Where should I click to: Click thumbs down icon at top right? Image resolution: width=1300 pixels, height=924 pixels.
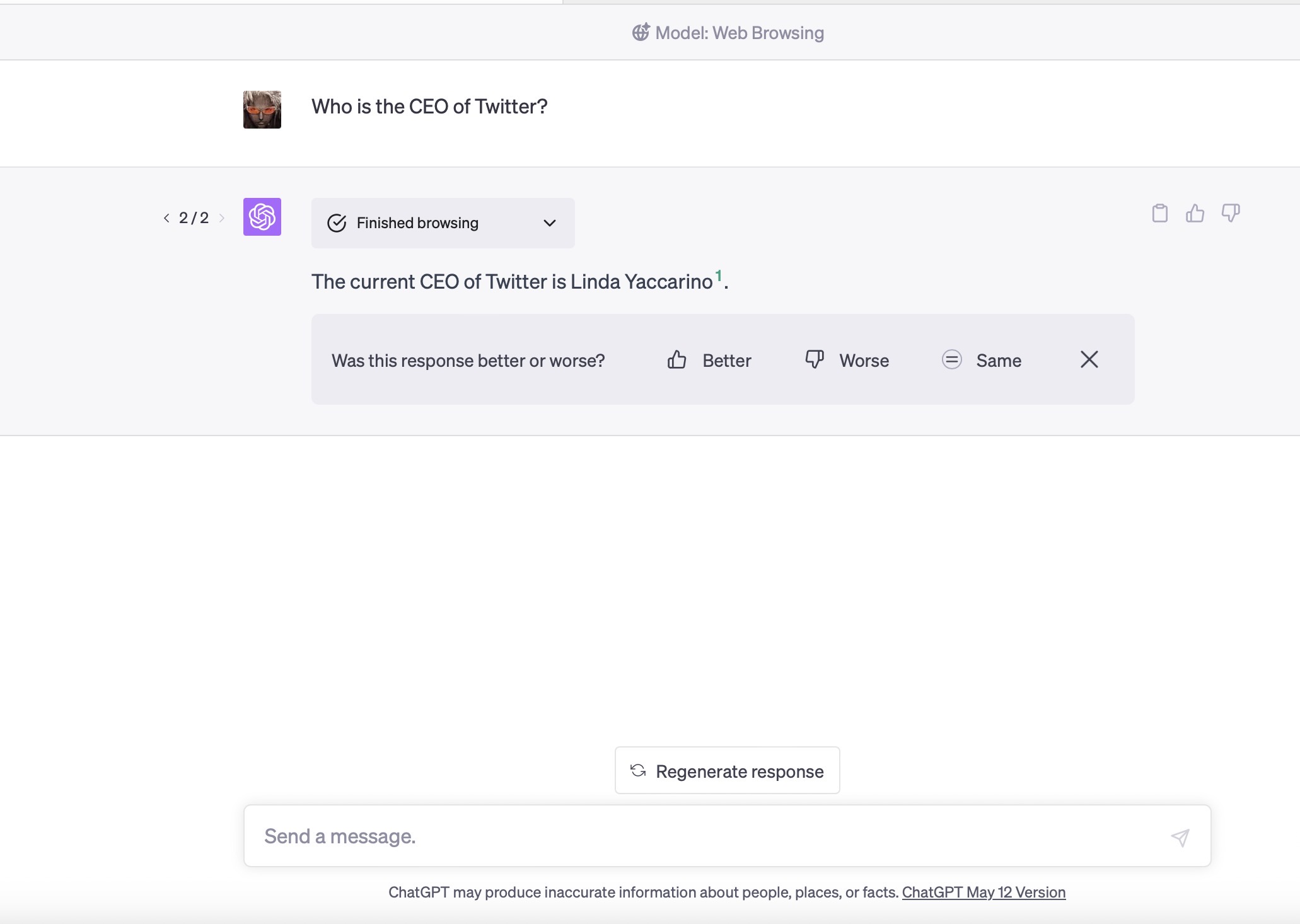(x=1230, y=214)
